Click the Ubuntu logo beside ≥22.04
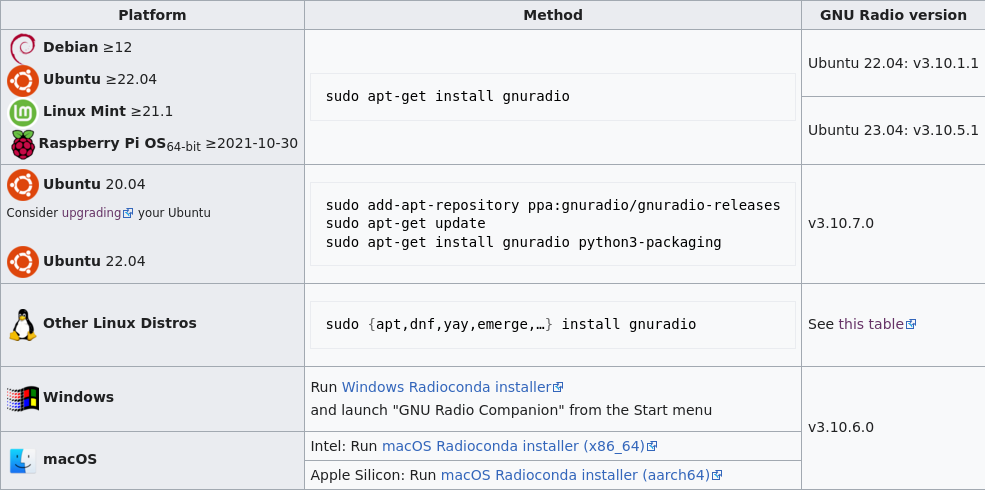The width and height of the screenshot is (985, 490). [23, 80]
